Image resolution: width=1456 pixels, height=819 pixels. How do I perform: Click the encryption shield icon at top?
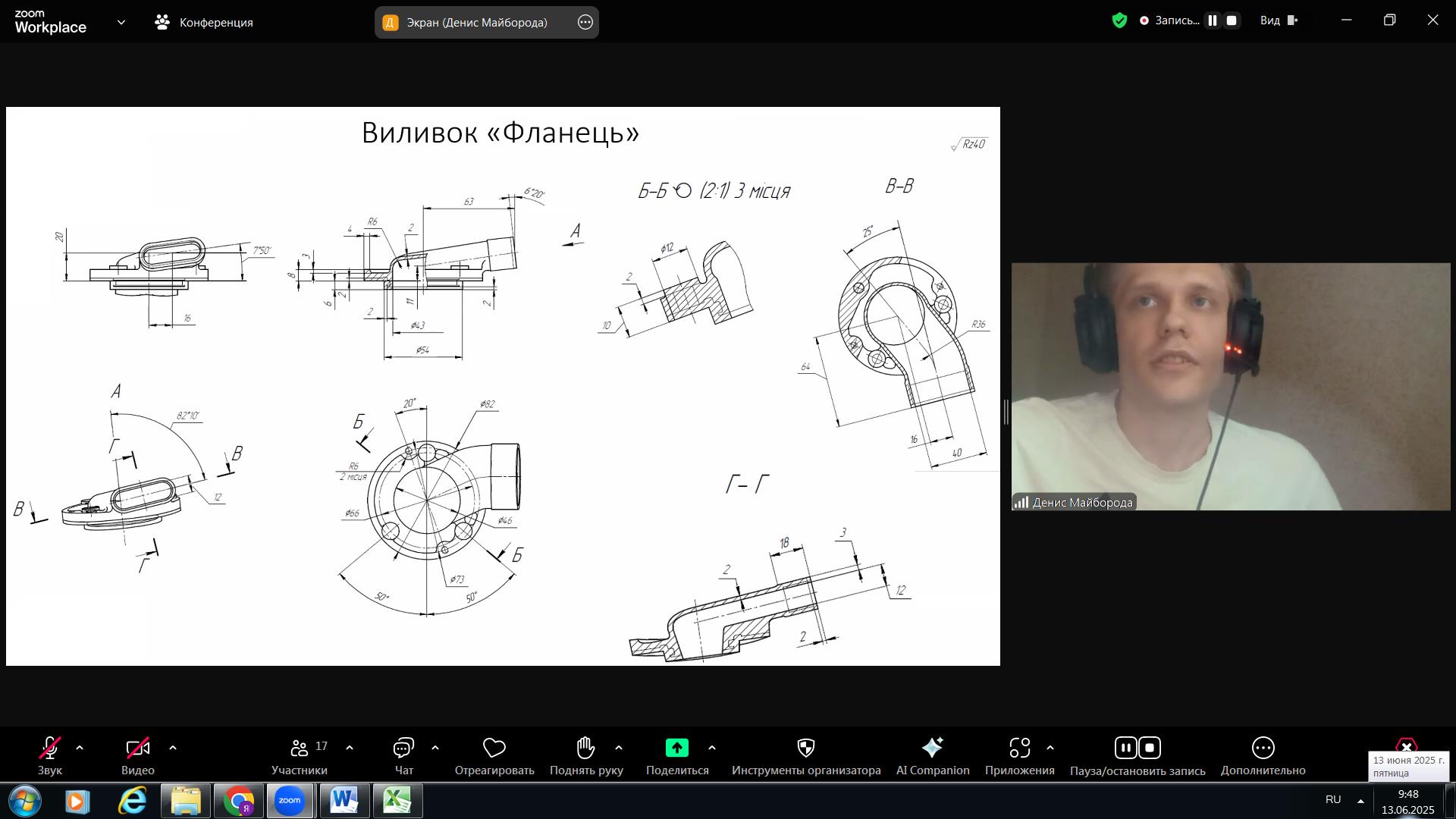click(1119, 20)
